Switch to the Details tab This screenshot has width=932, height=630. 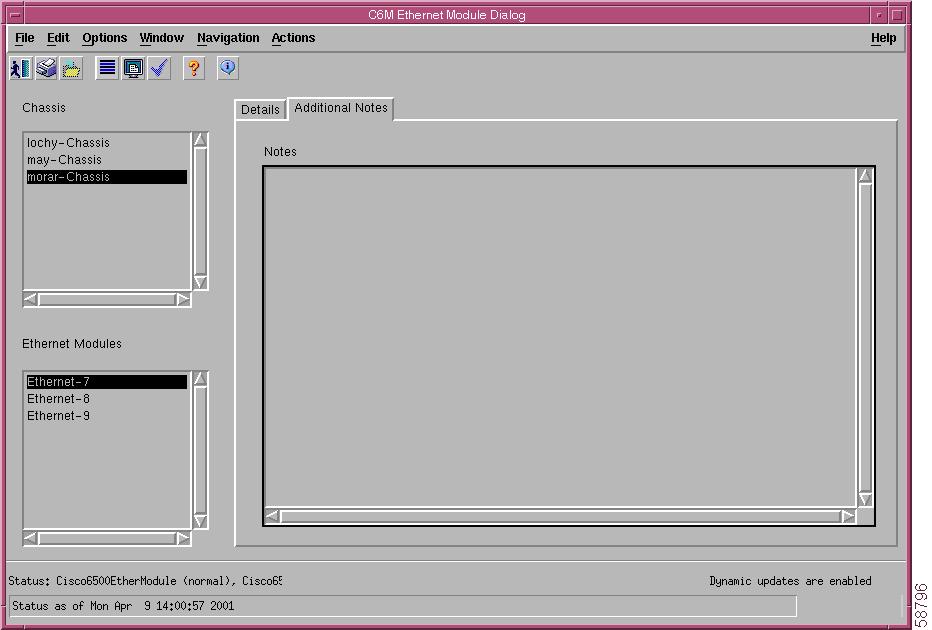(x=260, y=110)
